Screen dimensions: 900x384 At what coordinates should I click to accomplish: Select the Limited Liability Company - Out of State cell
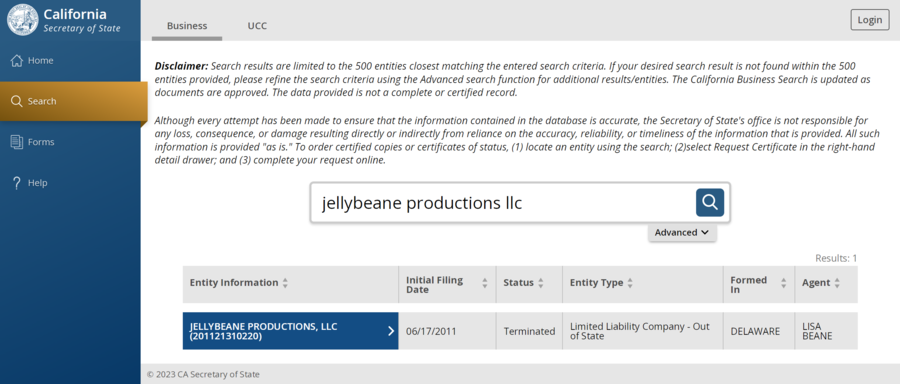point(643,331)
